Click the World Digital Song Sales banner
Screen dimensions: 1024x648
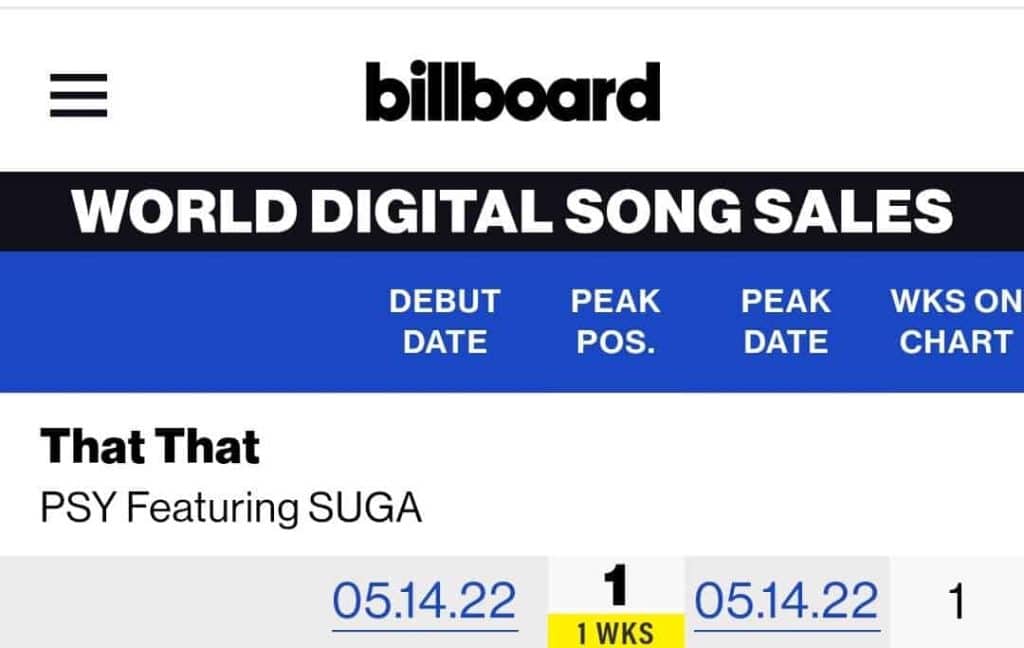point(512,211)
